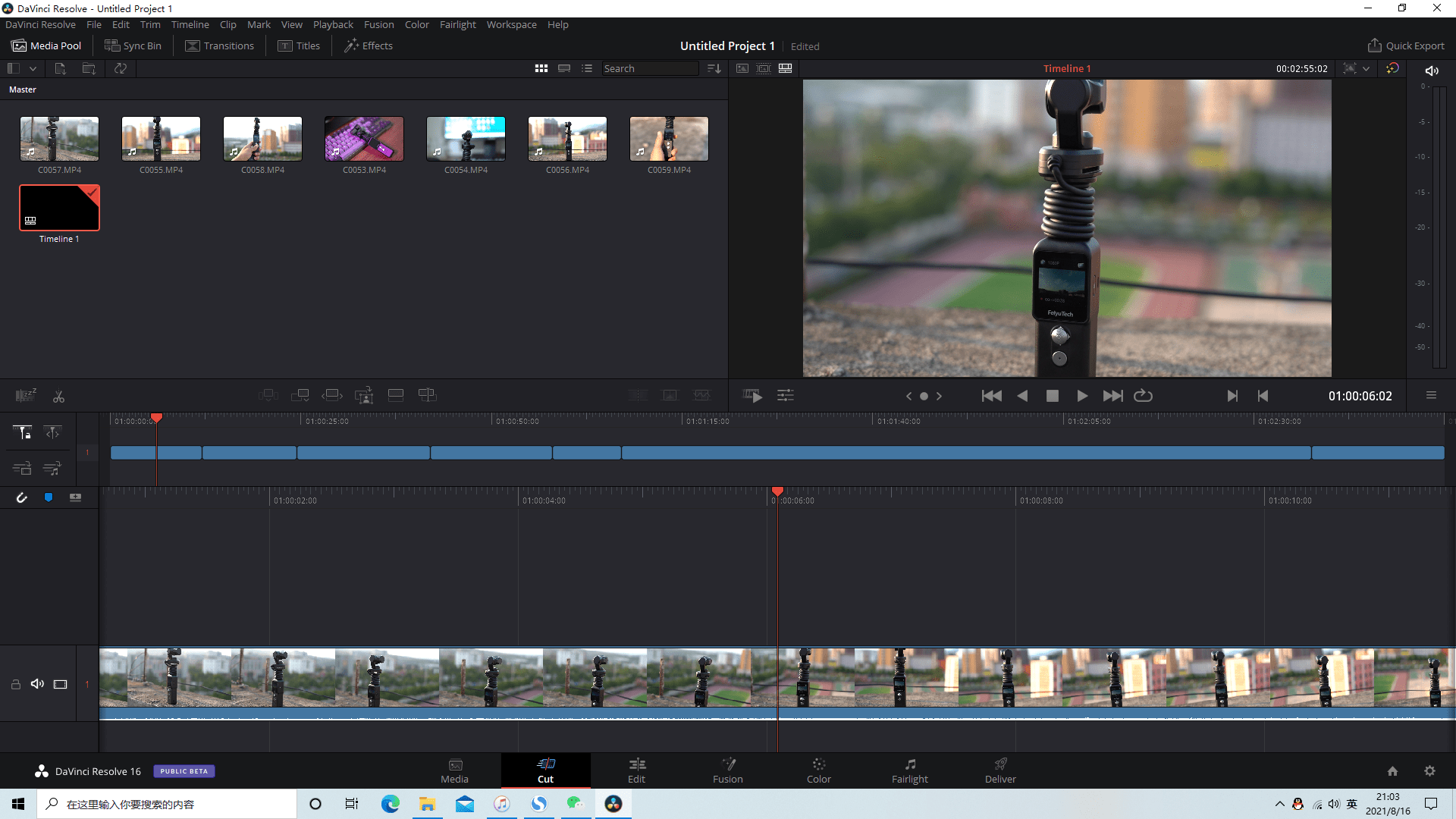This screenshot has height=819, width=1456.
Task: Open the Transitions button
Action: pyautogui.click(x=219, y=45)
